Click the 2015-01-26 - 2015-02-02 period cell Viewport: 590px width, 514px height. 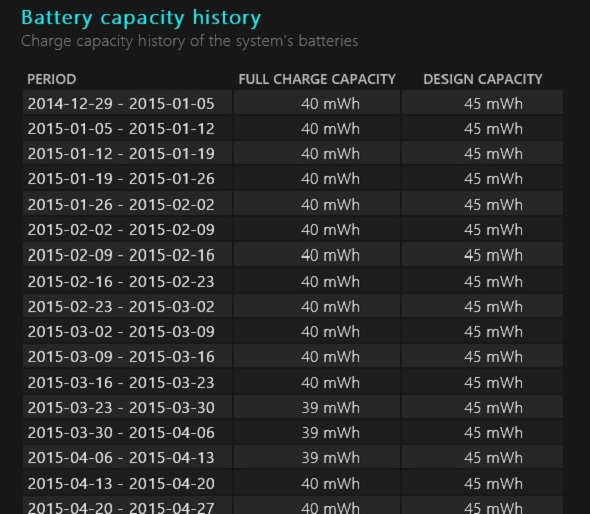pyautogui.click(x=121, y=205)
